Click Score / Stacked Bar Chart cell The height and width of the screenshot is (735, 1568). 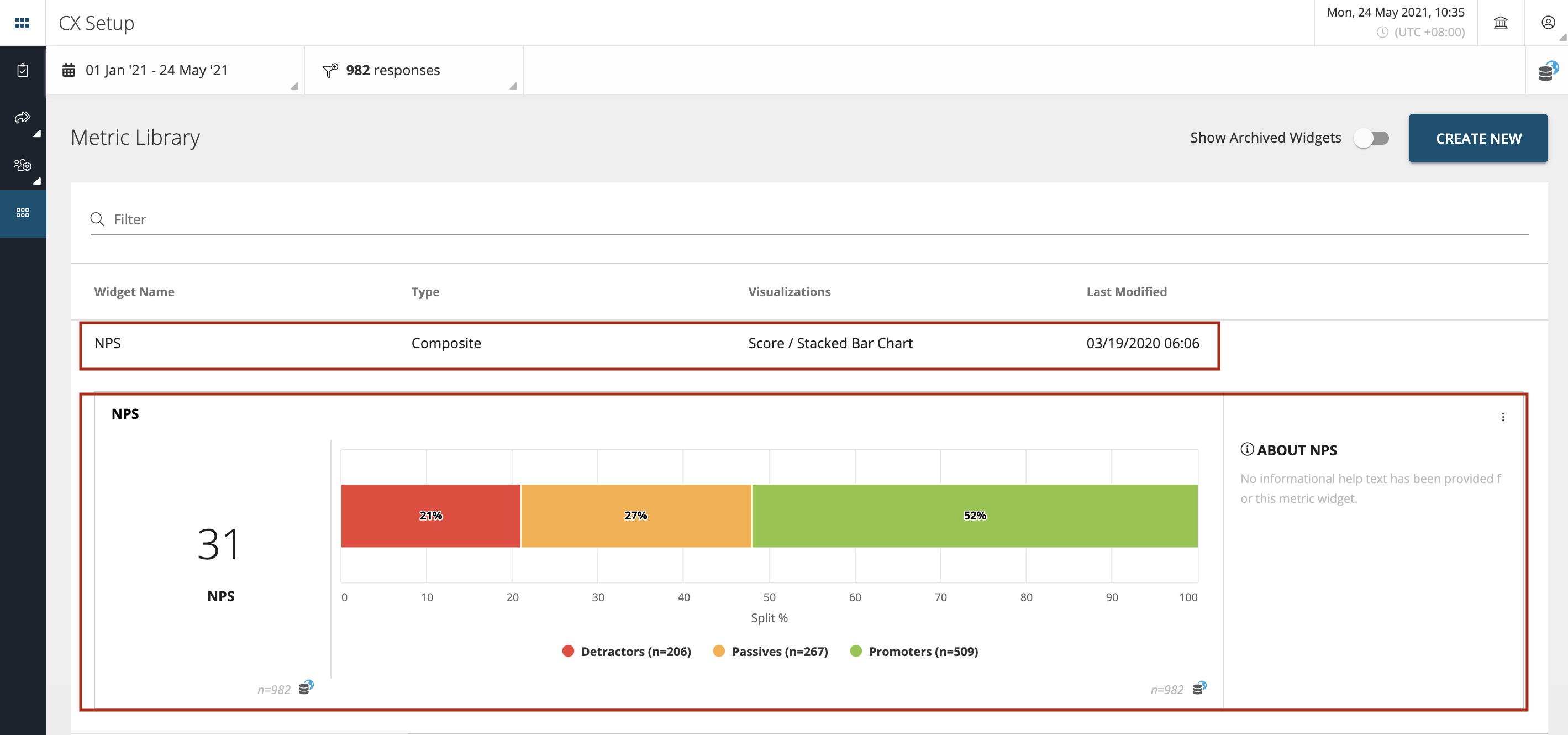pos(830,343)
